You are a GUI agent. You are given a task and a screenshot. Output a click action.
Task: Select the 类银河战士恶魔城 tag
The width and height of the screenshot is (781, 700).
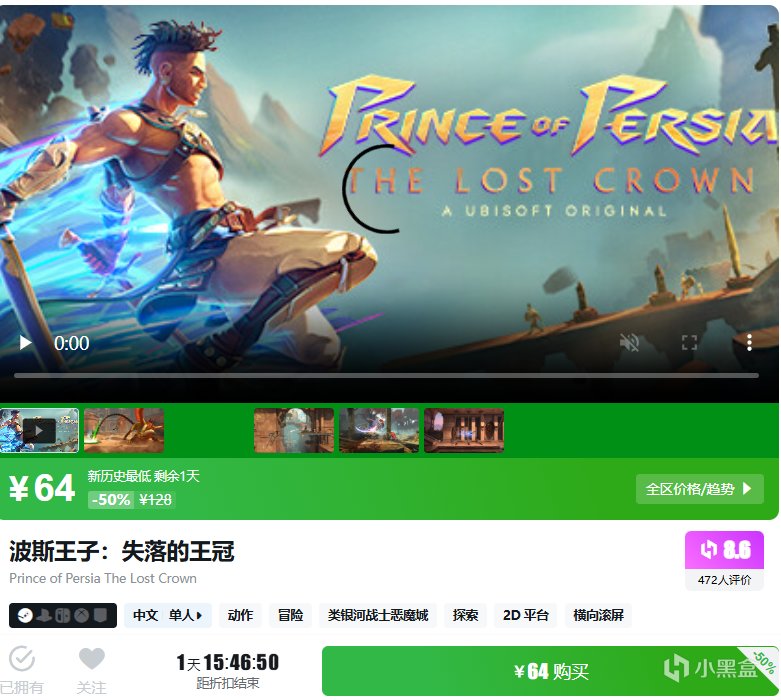click(378, 616)
